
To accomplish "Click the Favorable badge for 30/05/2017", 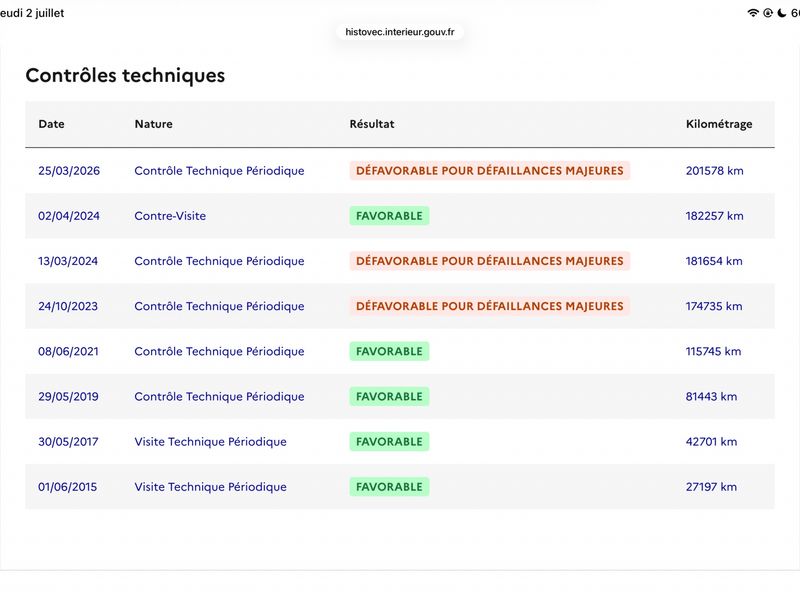I will tap(389, 442).
